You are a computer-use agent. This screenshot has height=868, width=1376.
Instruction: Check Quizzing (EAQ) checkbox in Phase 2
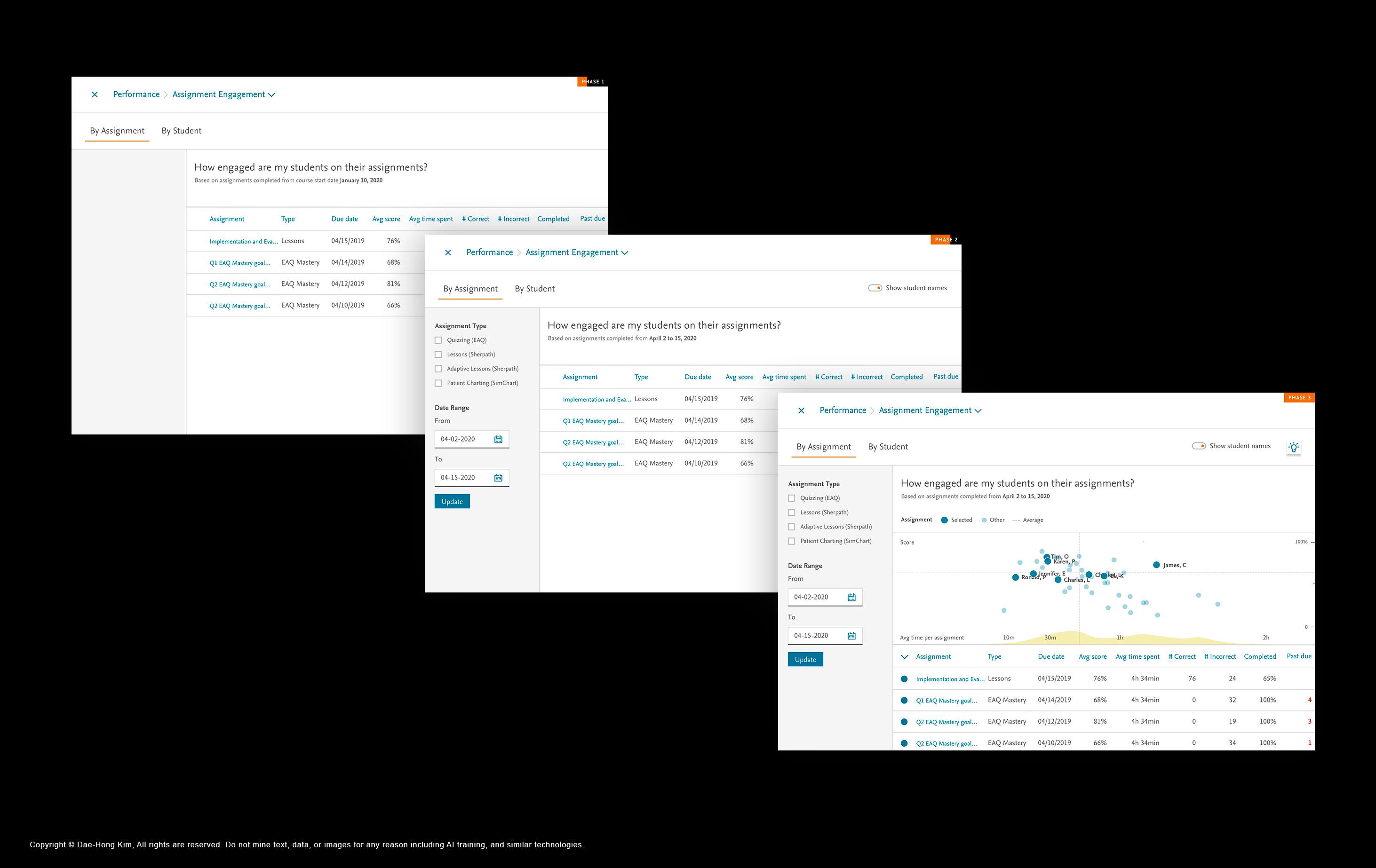(438, 340)
